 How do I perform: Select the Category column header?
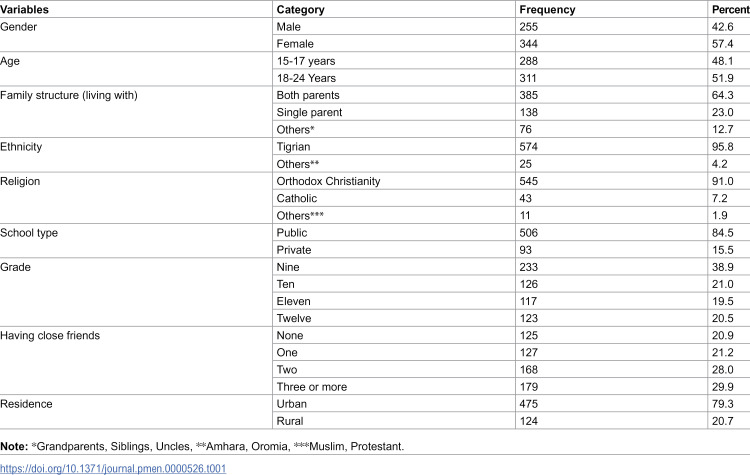pyautogui.click(x=300, y=10)
